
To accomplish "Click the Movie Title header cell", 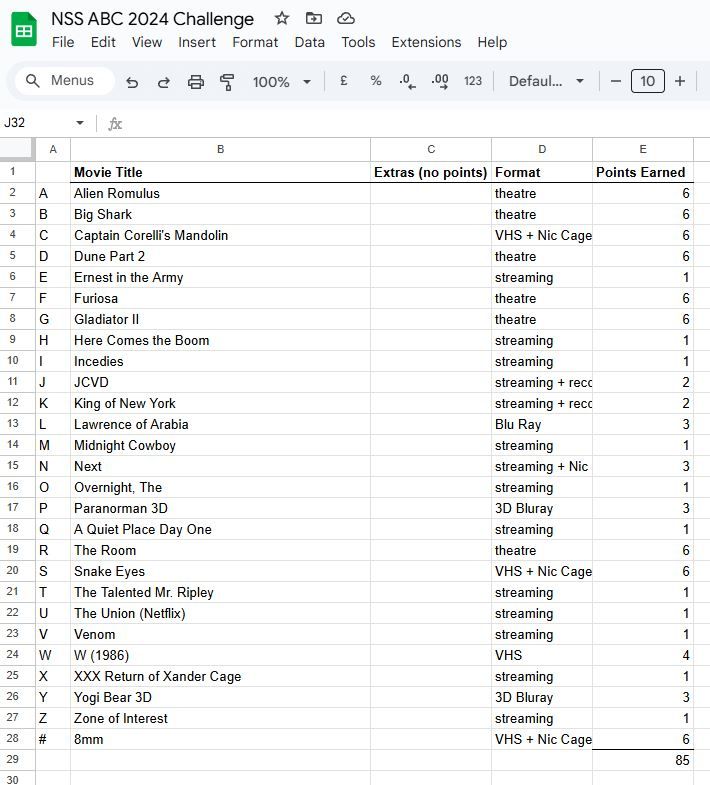I will click(x=220, y=172).
